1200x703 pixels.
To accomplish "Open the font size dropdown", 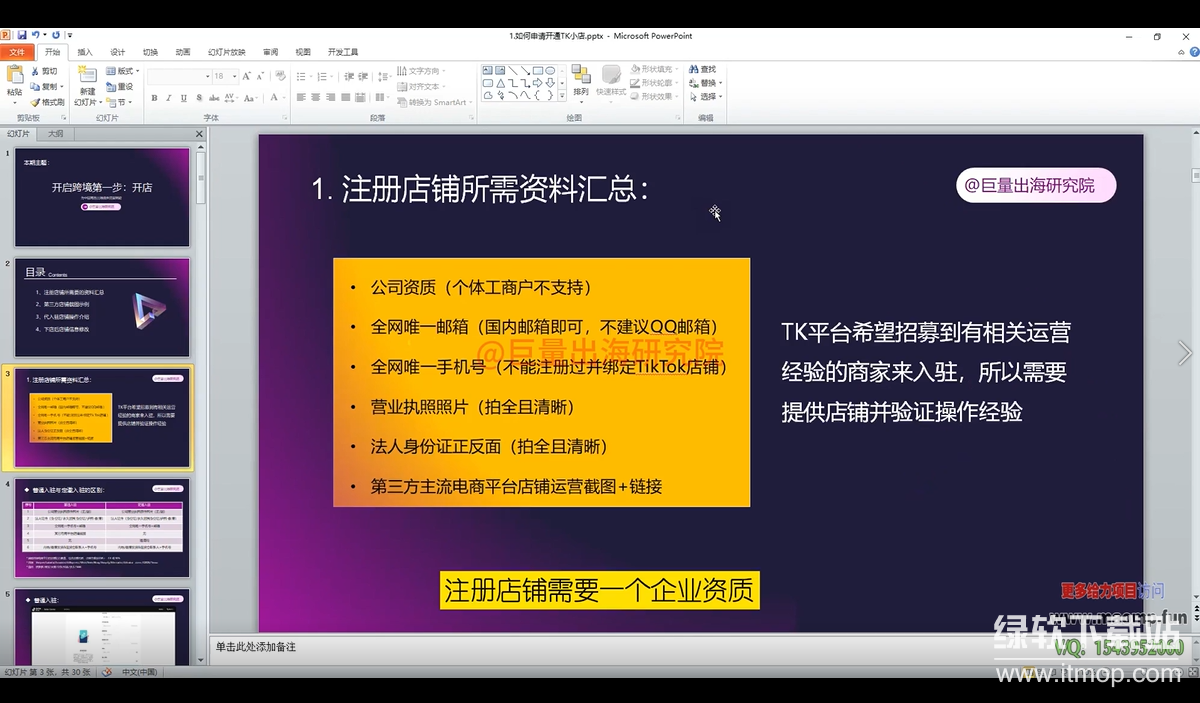I will pos(234,76).
